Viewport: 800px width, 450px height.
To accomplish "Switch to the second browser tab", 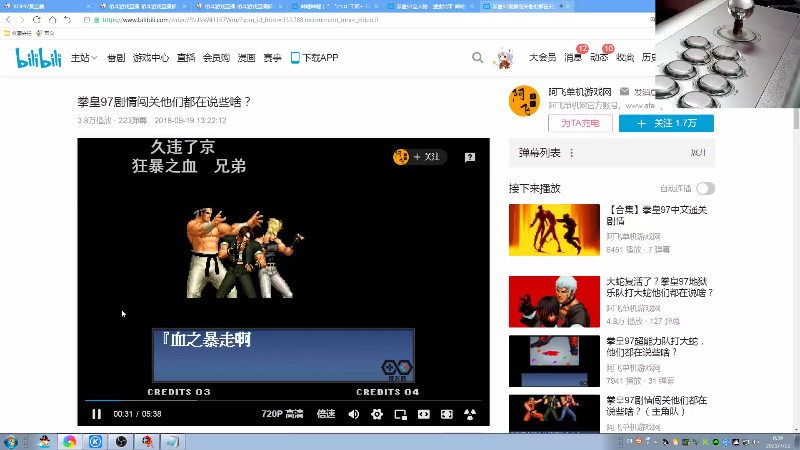I will tap(144, 6).
